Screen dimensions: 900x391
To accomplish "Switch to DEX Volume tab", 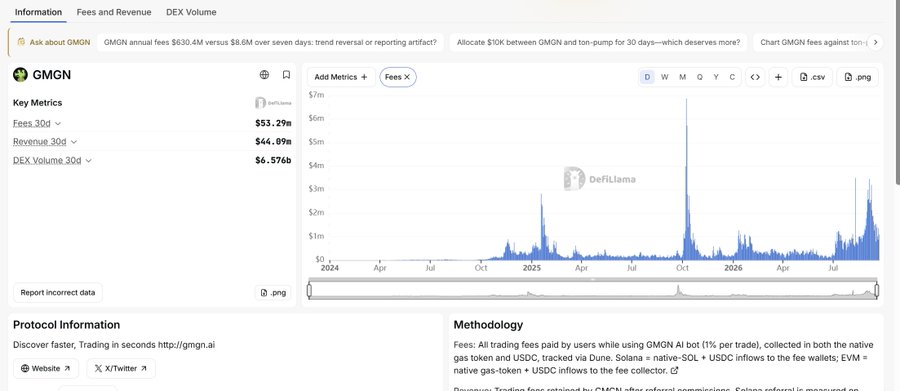I will coord(191,12).
